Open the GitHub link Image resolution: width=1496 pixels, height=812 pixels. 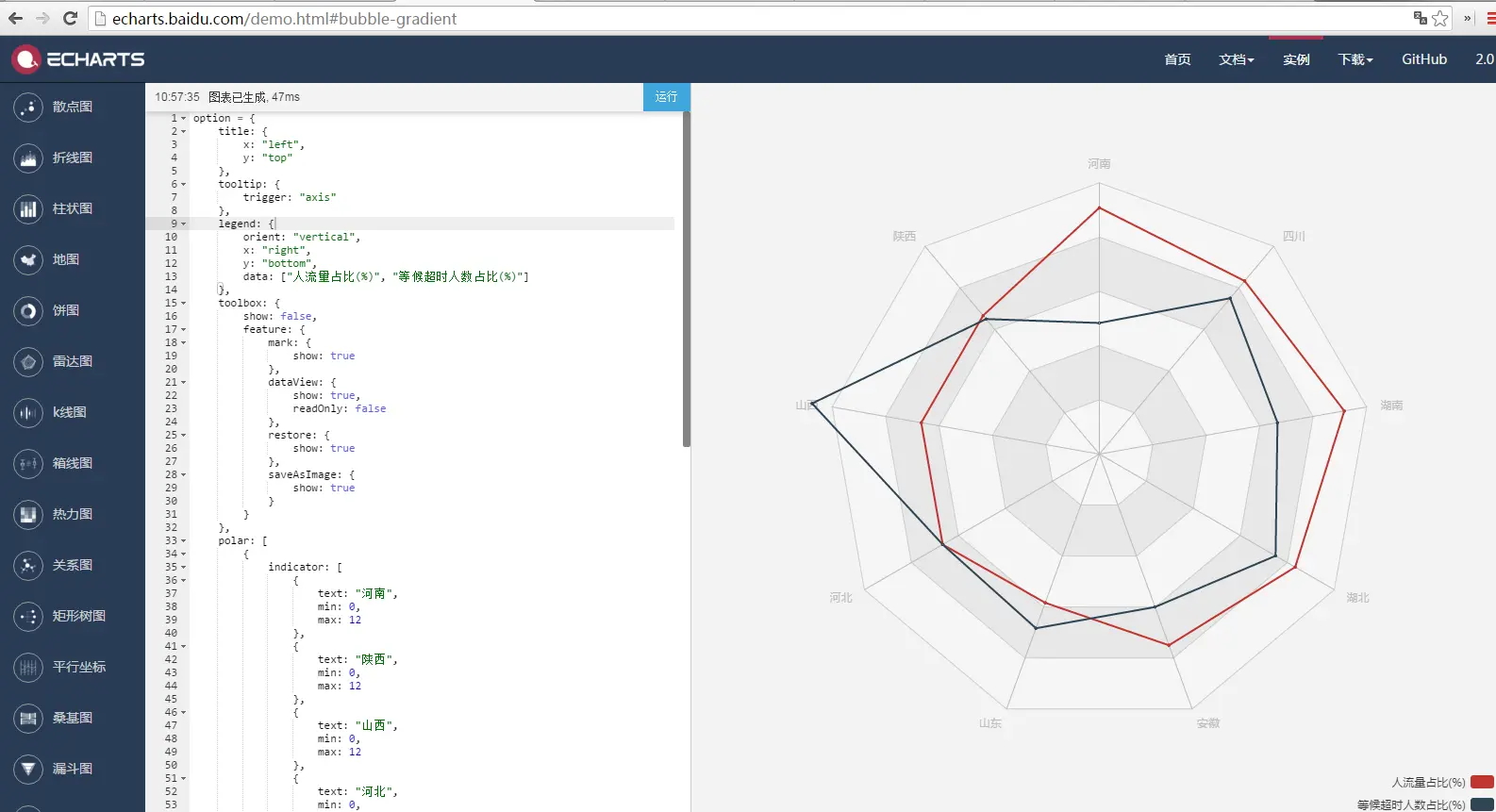1424,59
